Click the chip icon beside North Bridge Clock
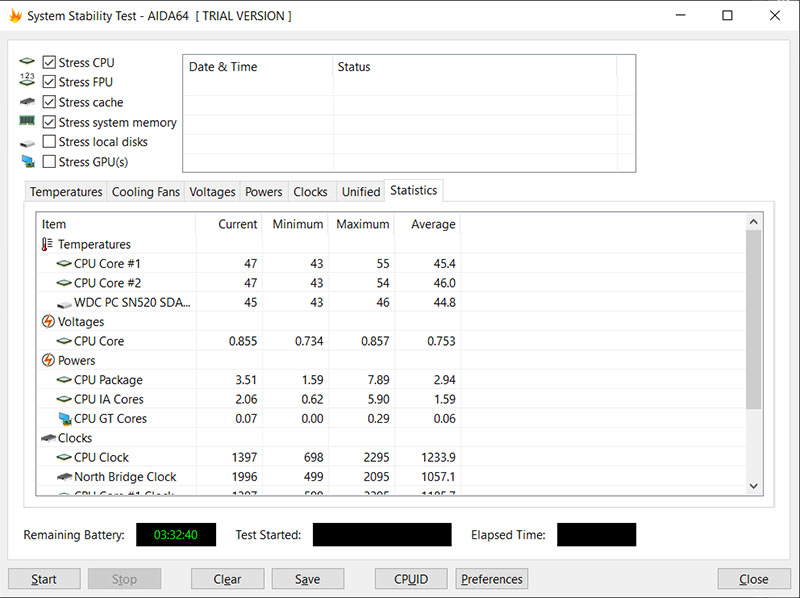 point(64,477)
